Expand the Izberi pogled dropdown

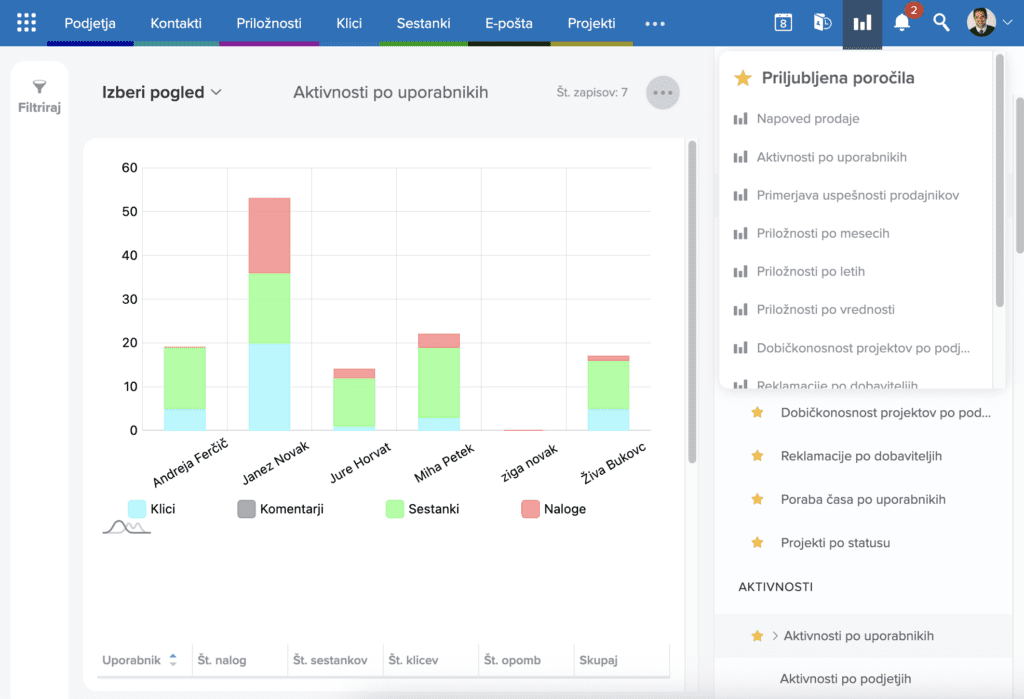162,92
